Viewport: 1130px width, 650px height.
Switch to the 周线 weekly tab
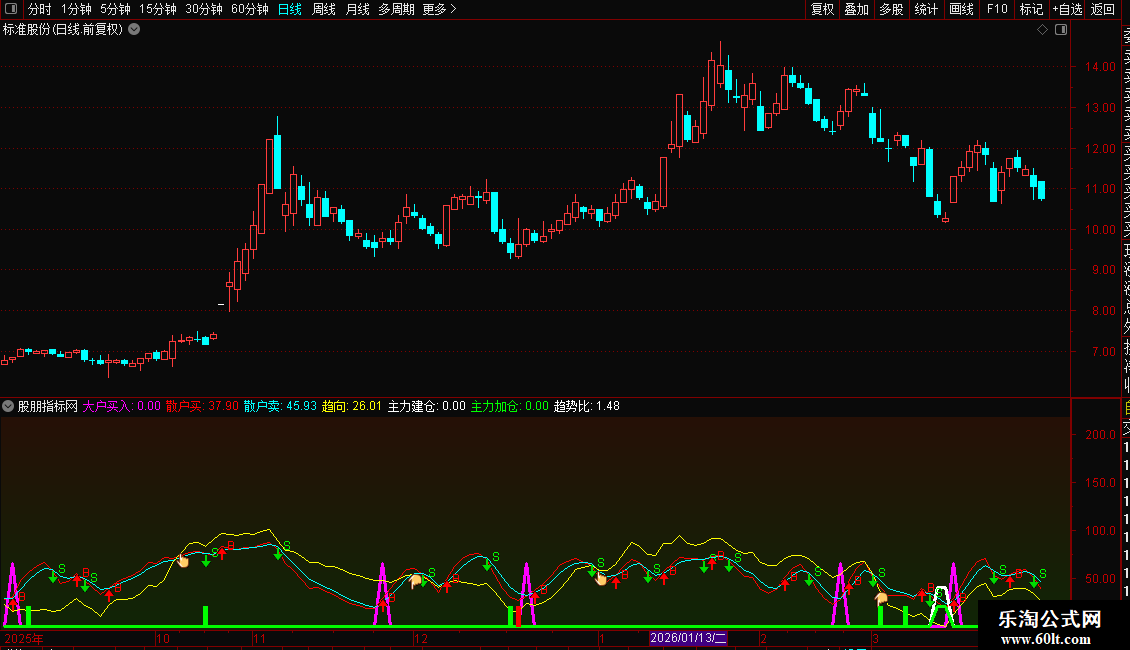(x=324, y=9)
